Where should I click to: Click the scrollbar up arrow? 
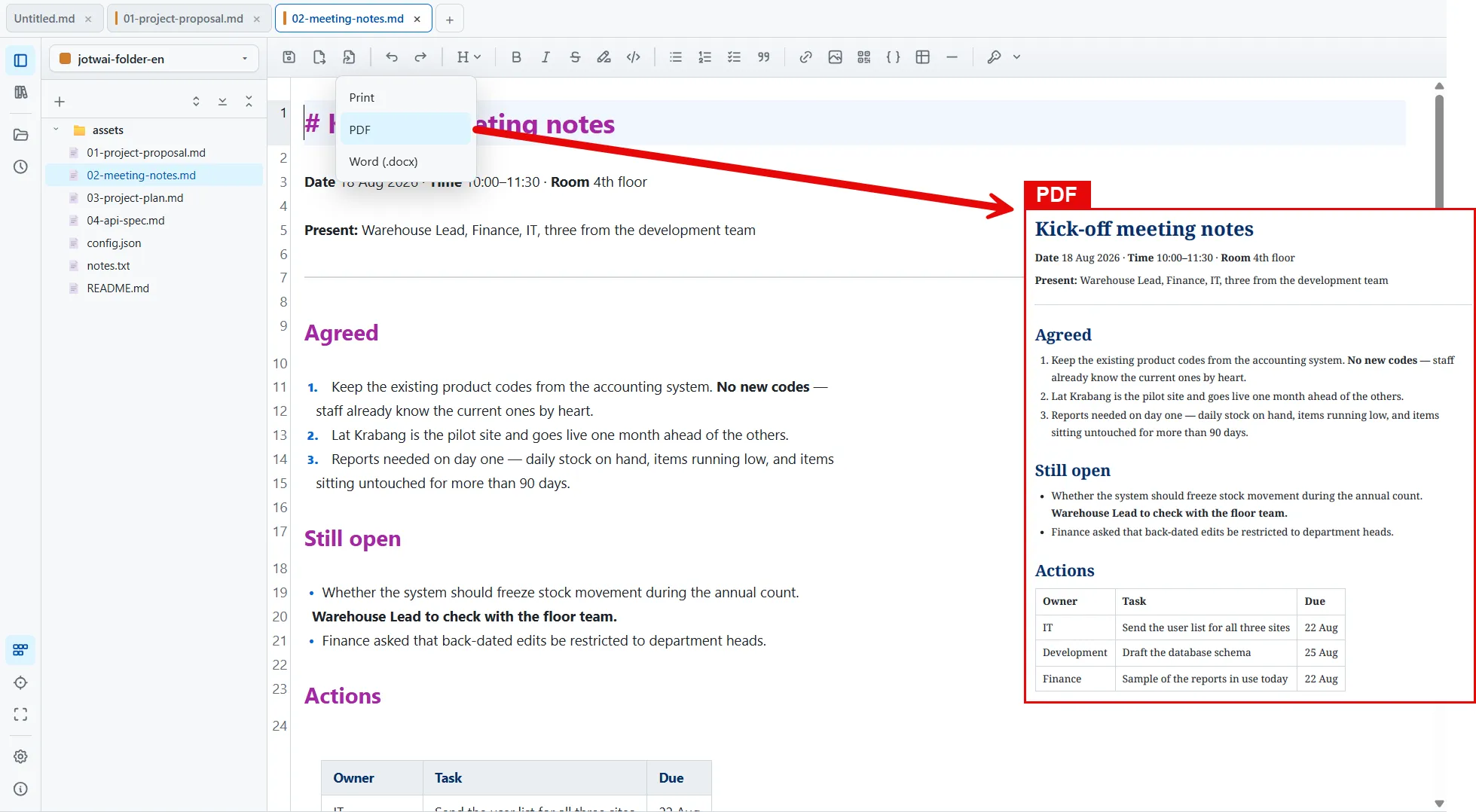(x=1439, y=86)
